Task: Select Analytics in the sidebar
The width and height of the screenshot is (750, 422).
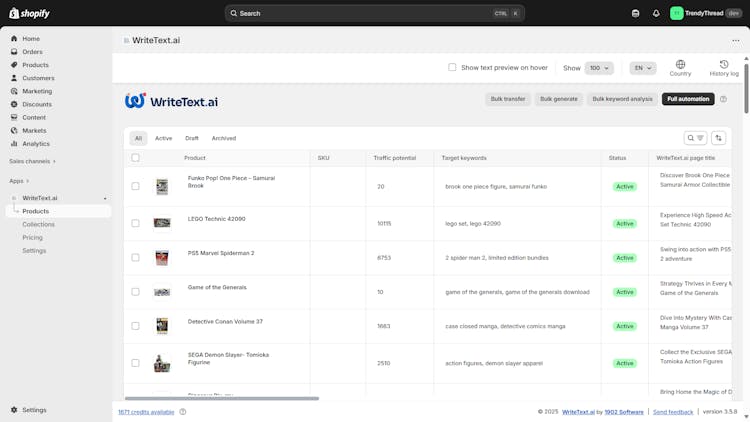Action: click(36, 143)
